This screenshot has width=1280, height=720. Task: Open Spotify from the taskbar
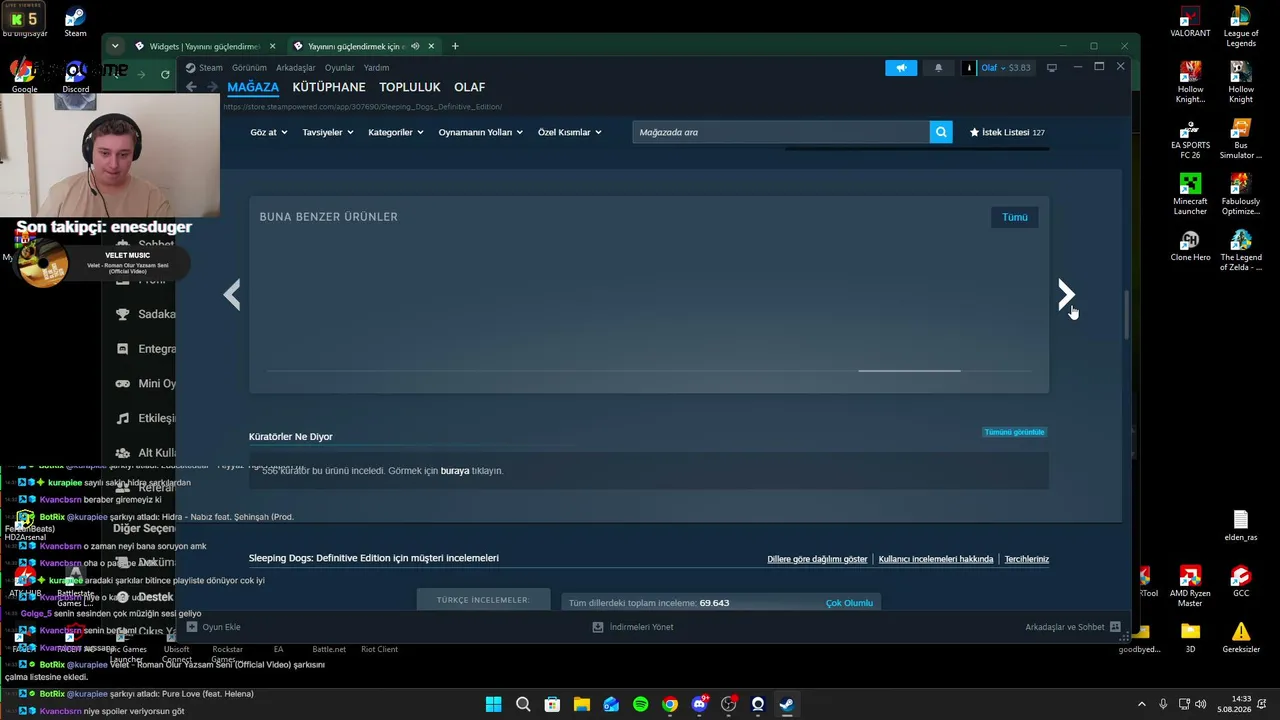click(641, 704)
